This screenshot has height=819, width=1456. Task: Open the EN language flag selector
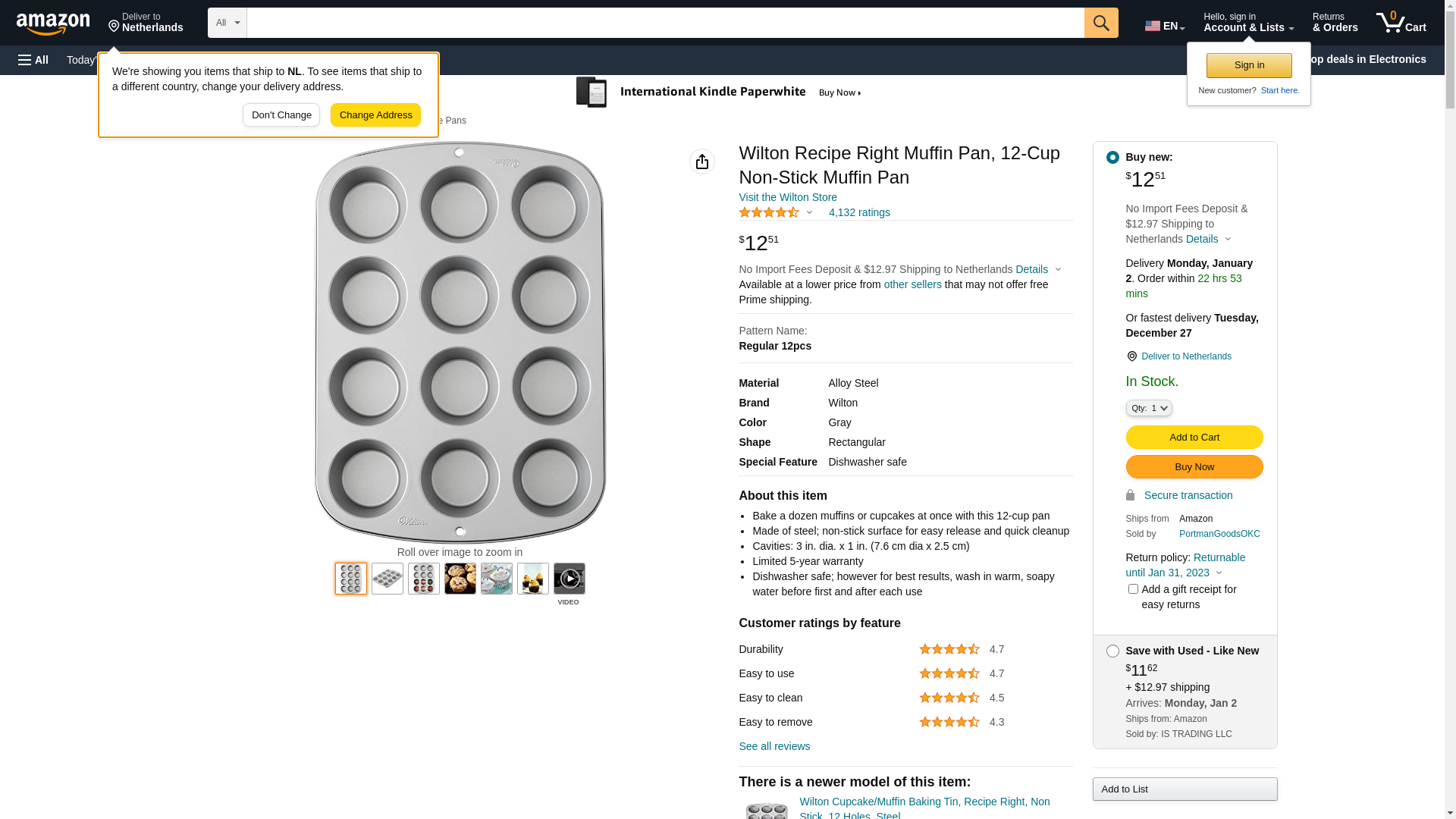pos(1164,26)
